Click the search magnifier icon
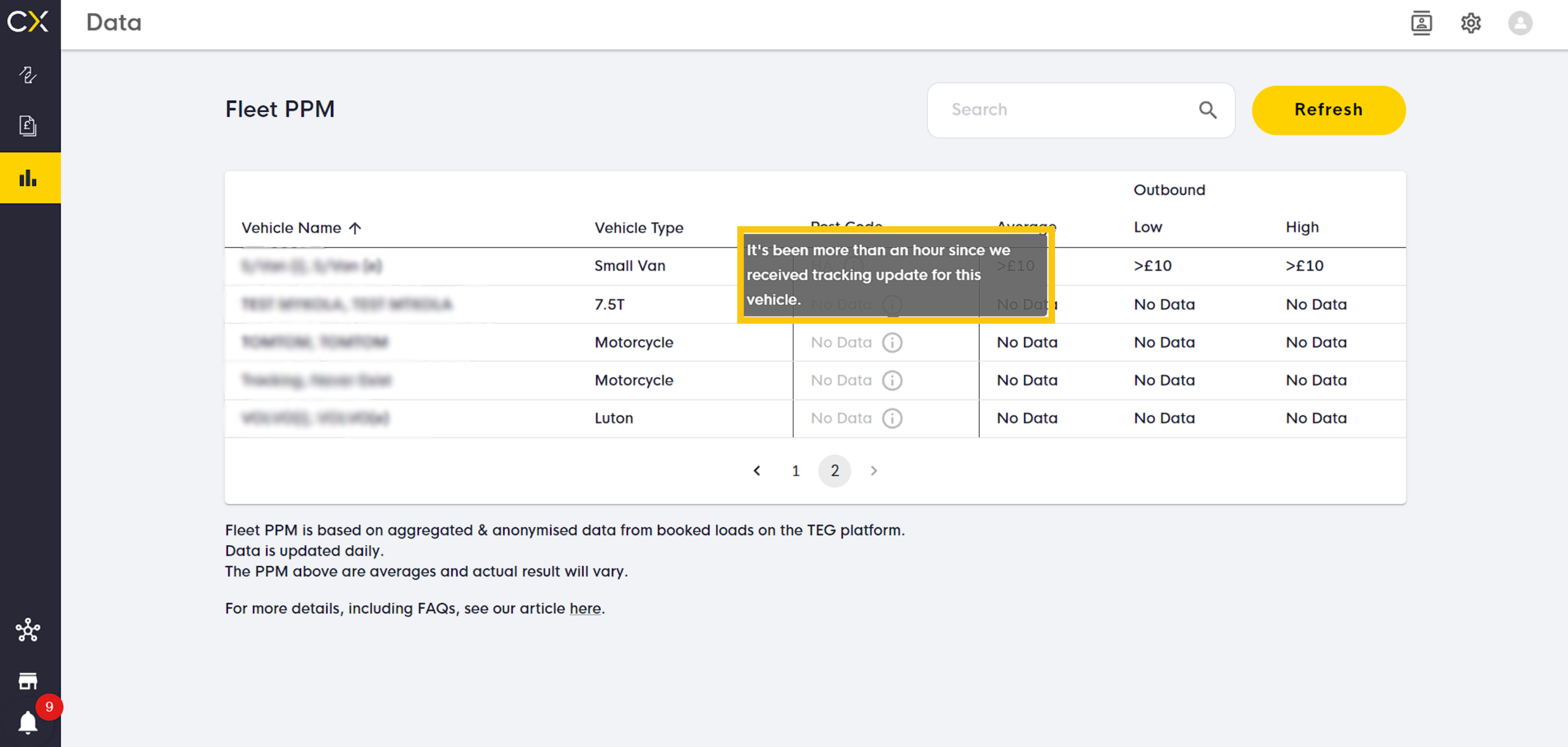The width and height of the screenshot is (1568, 747). point(1207,110)
